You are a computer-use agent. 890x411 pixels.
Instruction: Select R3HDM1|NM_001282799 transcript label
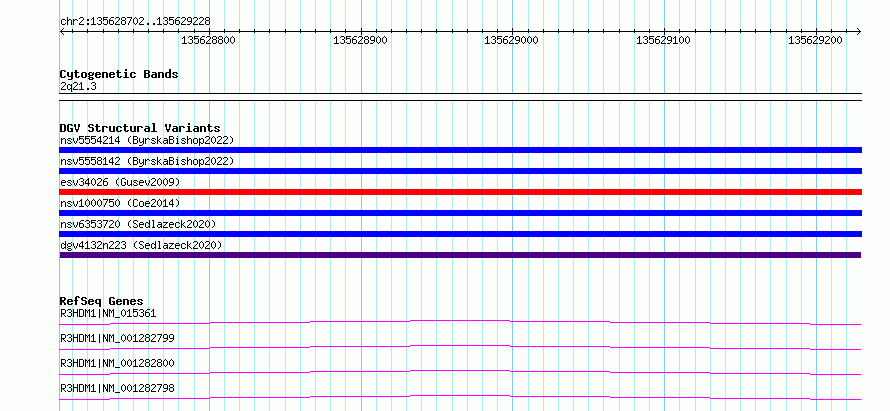117,338
